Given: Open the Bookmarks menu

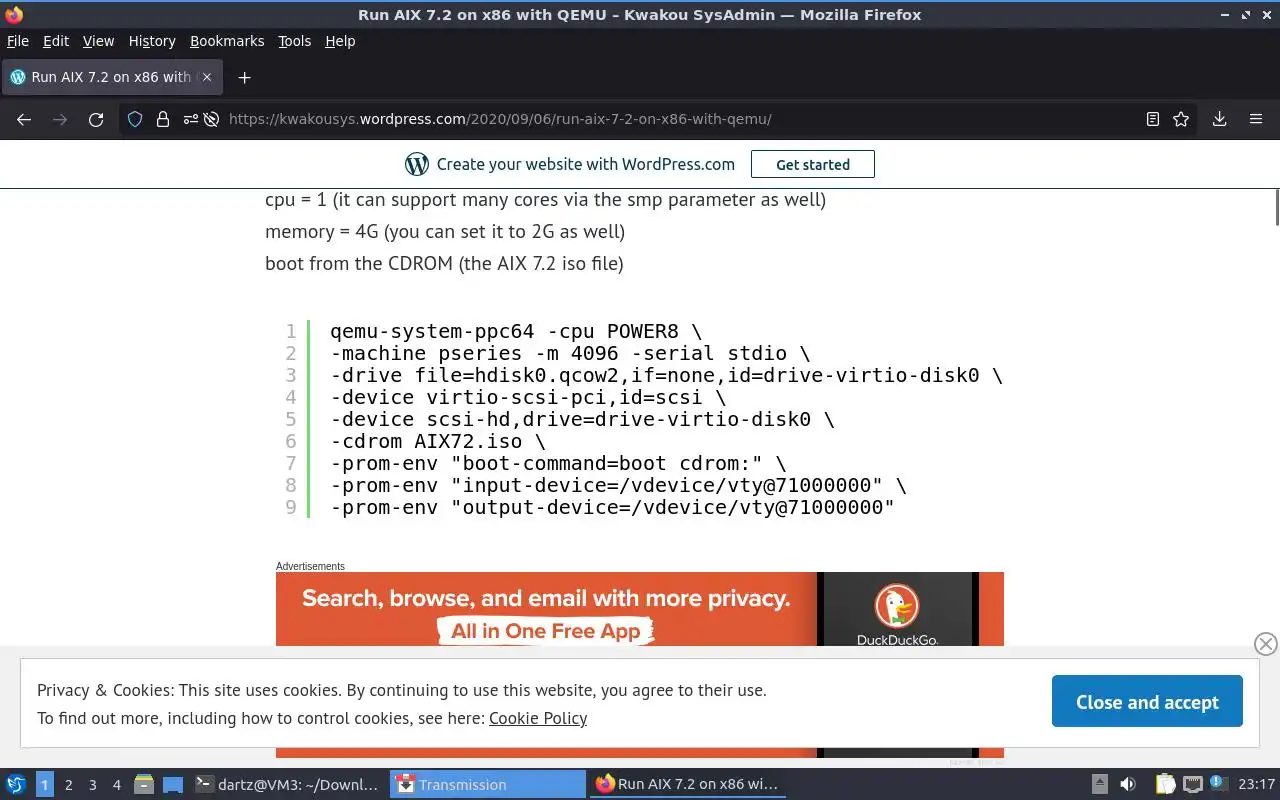Looking at the screenshot, I should (227, 41).
